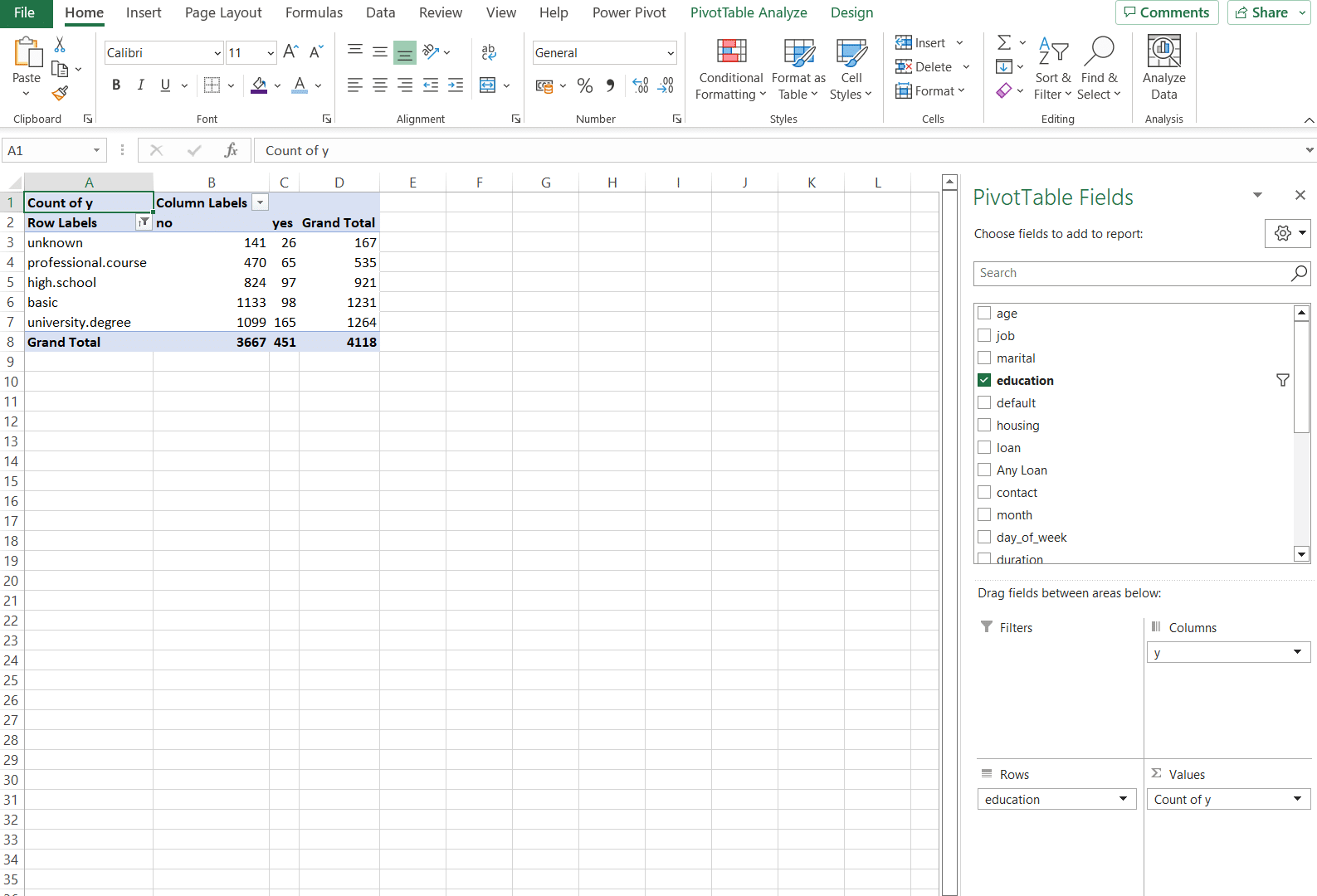This screenshot has width=1317, height=896.
Task: Click the Search fields input box
Action: pos(1142,273)
